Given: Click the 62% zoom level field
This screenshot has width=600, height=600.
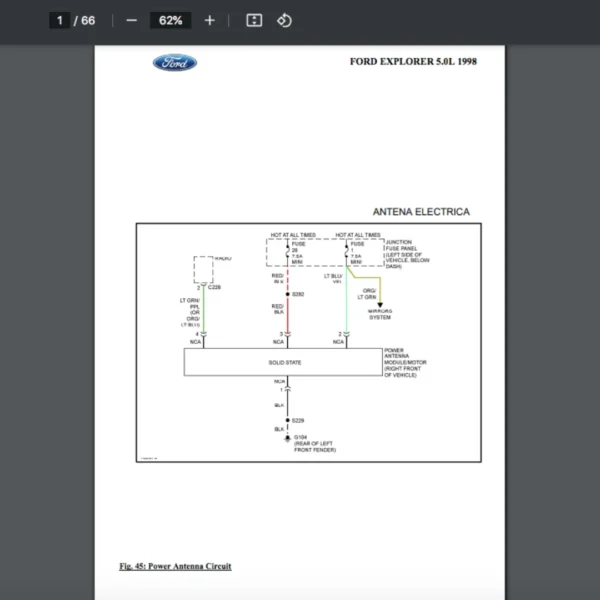Looking at the screenshot, I should coord(170,20).
